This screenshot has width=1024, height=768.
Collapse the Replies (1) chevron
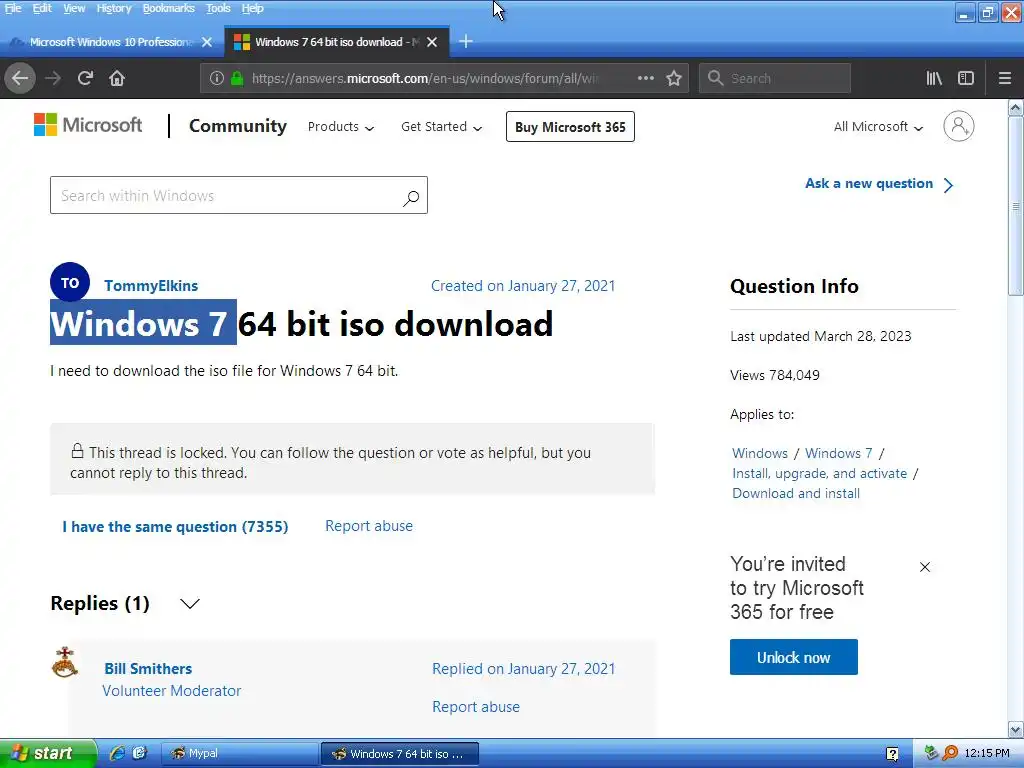click(x=190, y=603)
